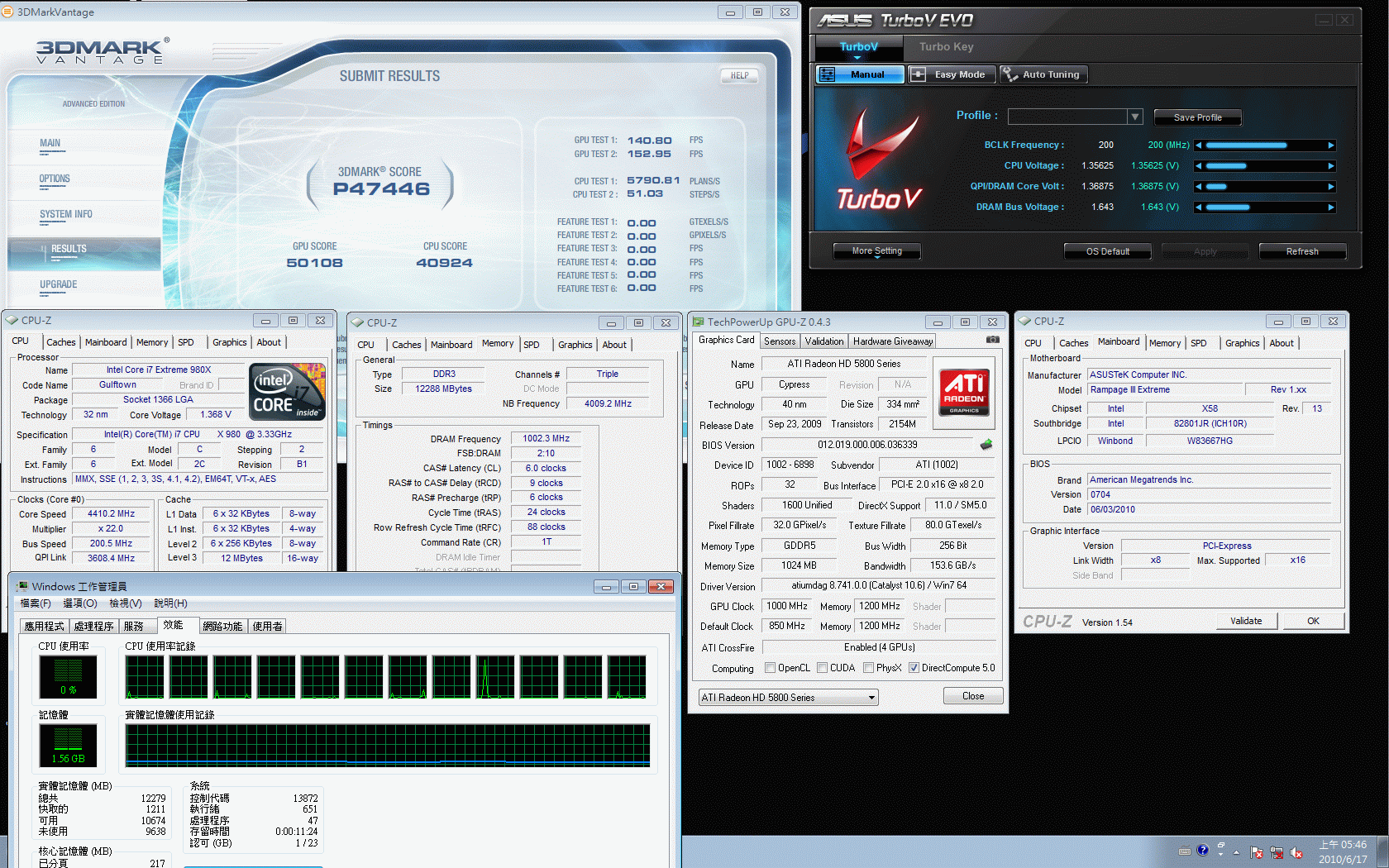Click the Refresh button in TurboV
Viewport: 1389px width, 868px height.
tap(1302, 251)
